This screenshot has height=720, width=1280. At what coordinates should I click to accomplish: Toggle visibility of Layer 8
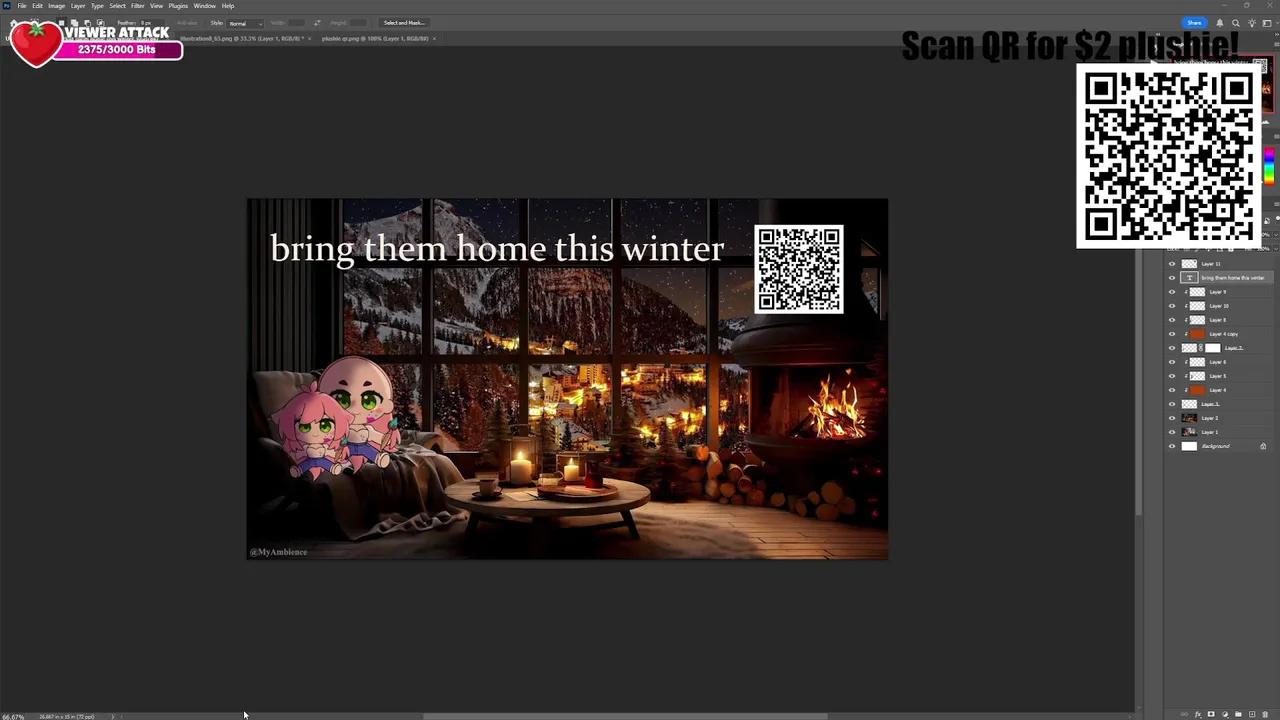pos(1172,320)
